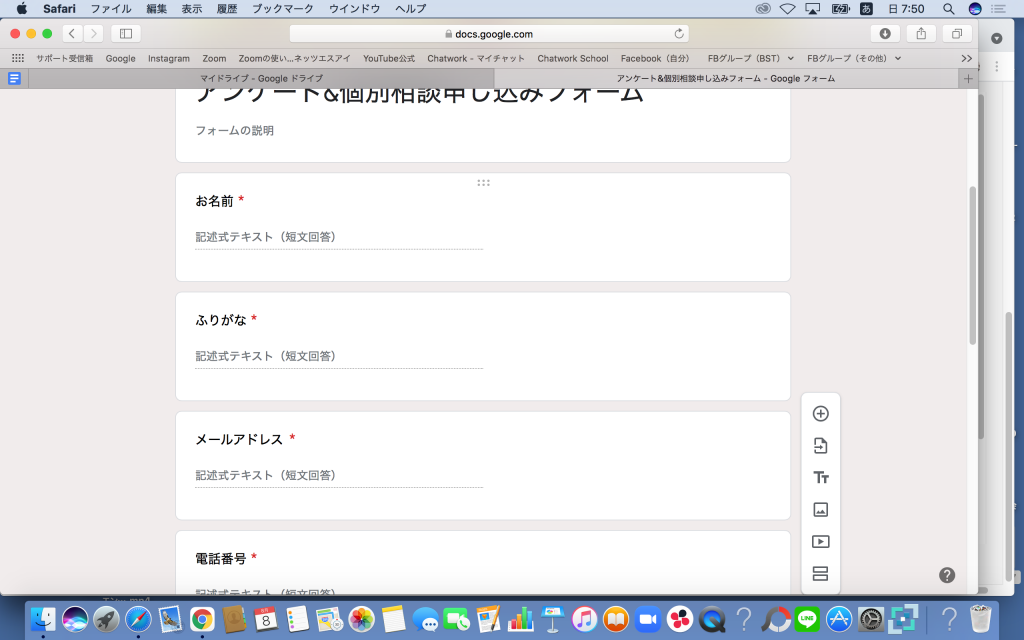Add a new question with plus-circle icon
This screenshot has height=640, width=1024.
820,413
